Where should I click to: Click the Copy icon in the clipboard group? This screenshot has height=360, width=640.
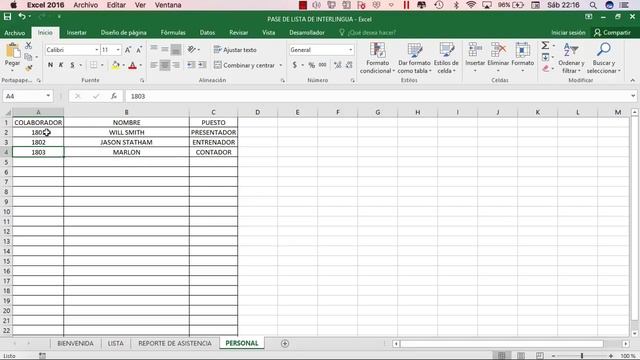pos(28,57)
